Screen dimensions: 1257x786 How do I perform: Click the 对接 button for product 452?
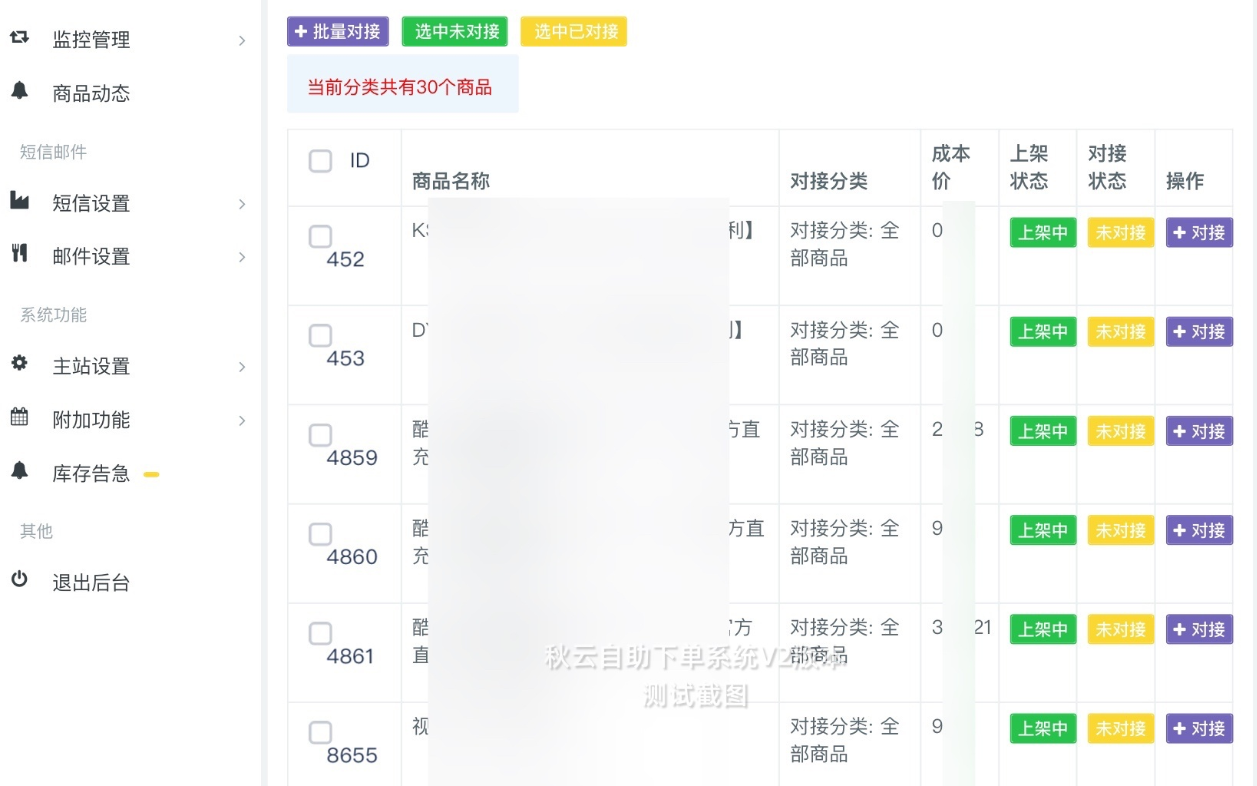(1198, 232)
